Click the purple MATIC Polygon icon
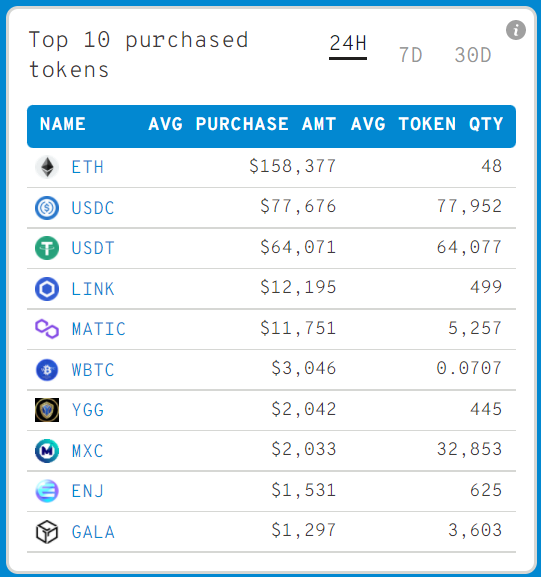Screen dimensions: 541x577 (47, 329)
